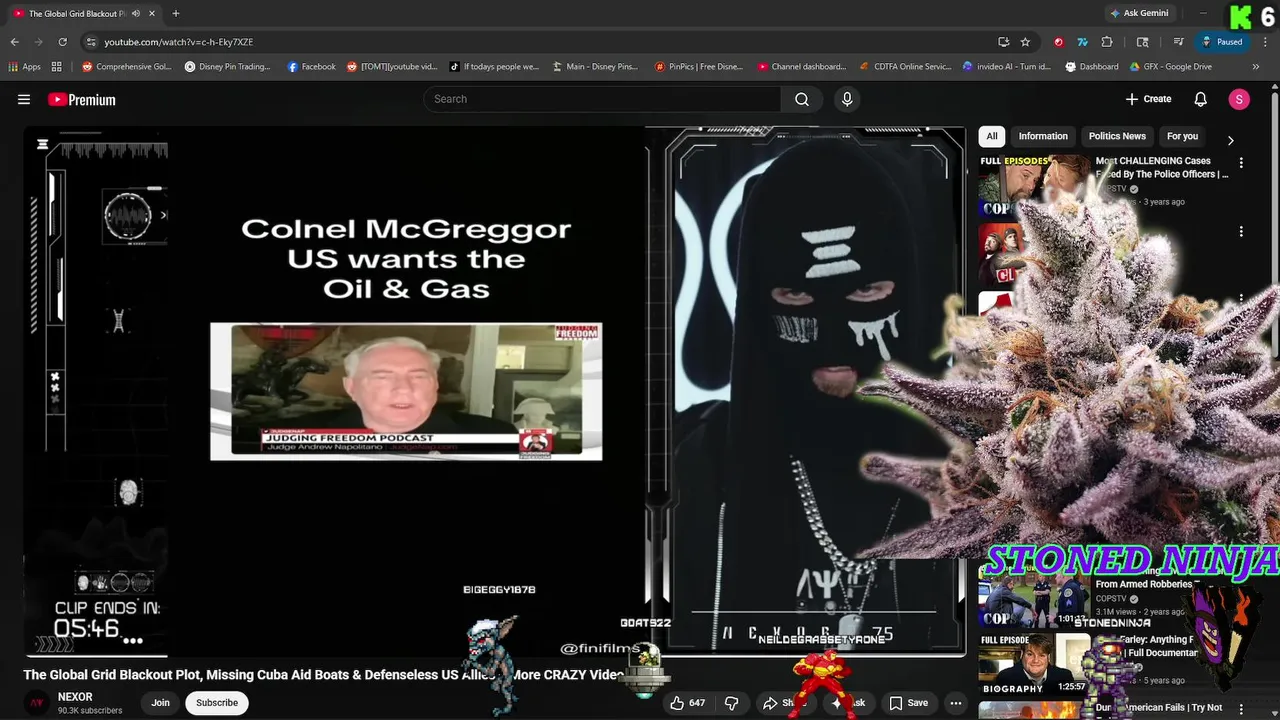Open the Dashboard bookmark
This screenshot has width=1280, height=720.
(1092, 67)
